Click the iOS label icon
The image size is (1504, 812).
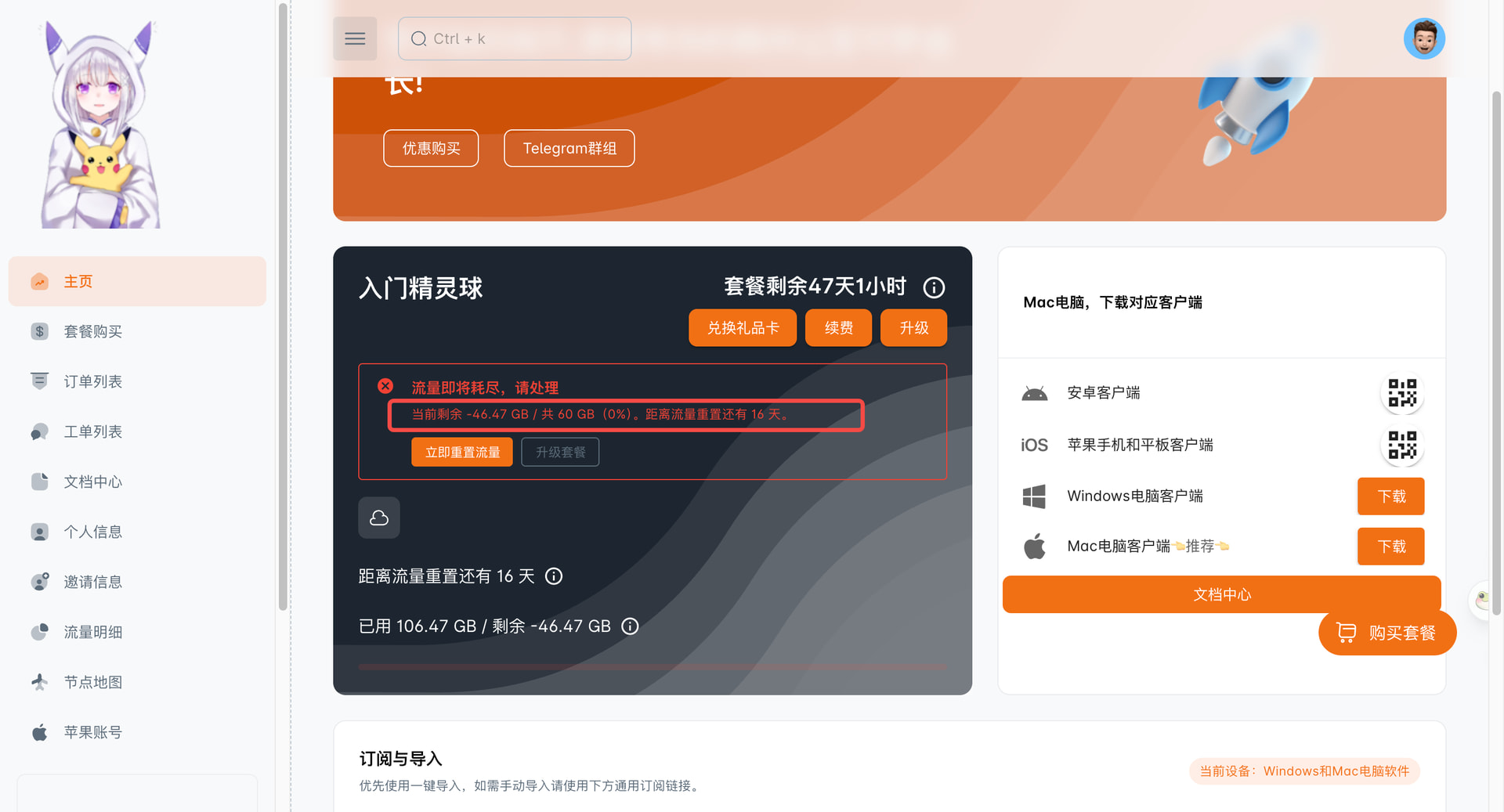click(1034, 445)
